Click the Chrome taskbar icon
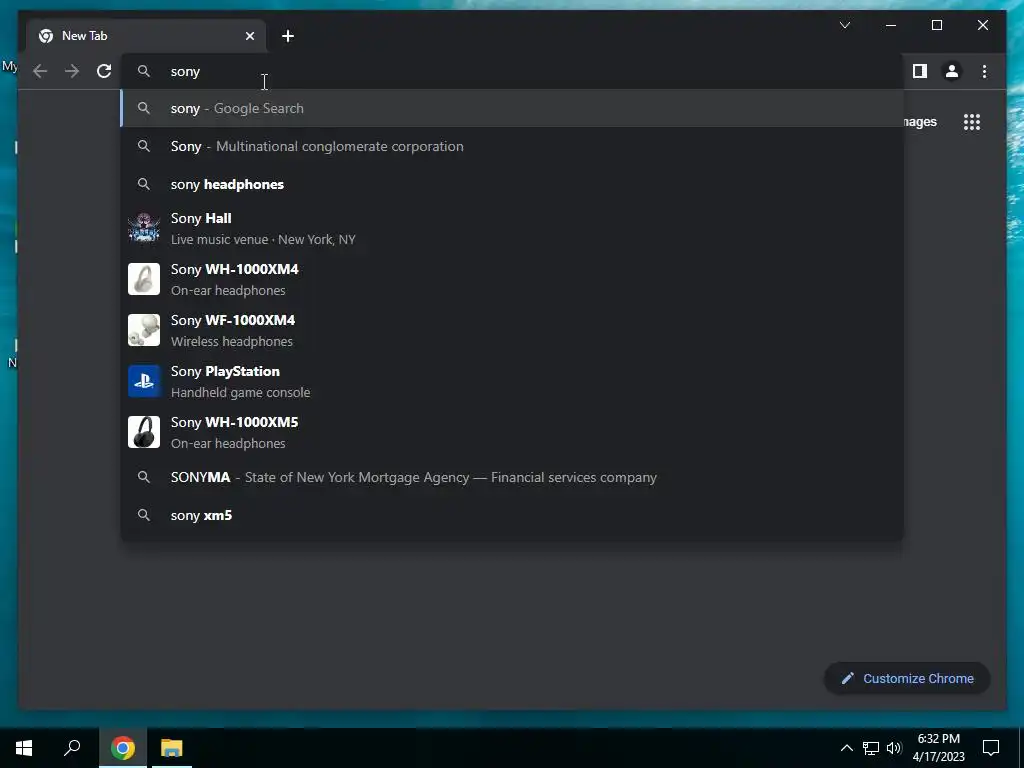The width and height of the screenshot is (1024, 768). click(x=123, y=748)
